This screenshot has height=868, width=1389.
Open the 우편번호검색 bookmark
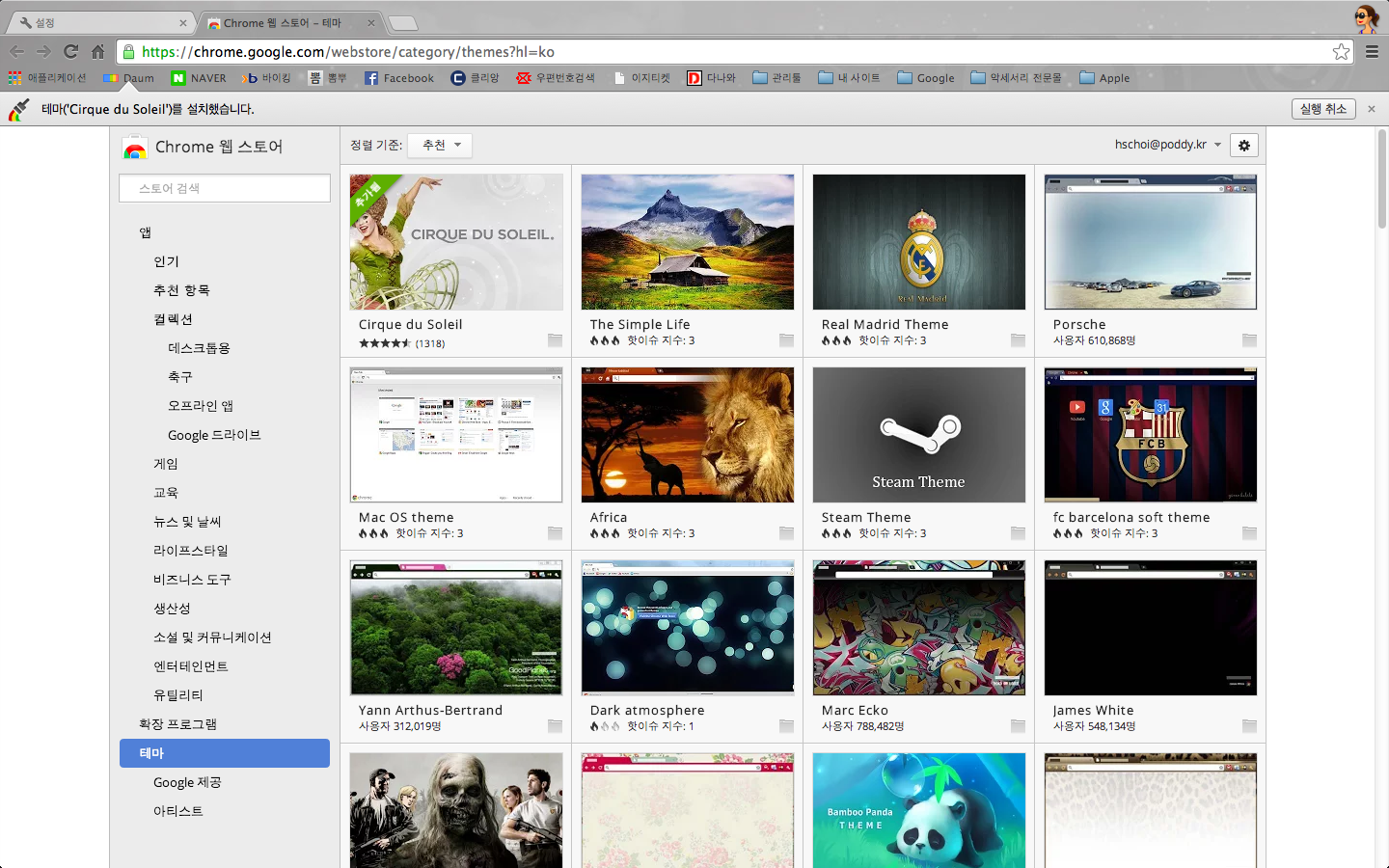tap(556, 78)
